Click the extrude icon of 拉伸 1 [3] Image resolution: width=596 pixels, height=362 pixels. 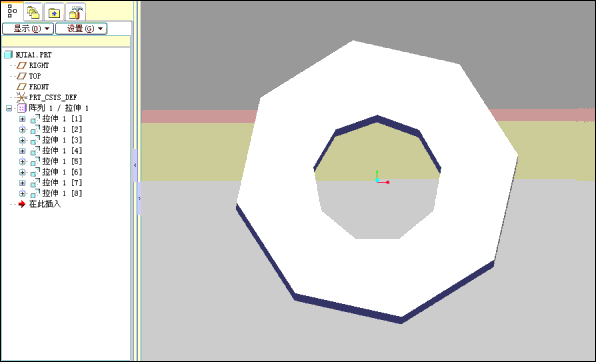click(x=35, y=140)
